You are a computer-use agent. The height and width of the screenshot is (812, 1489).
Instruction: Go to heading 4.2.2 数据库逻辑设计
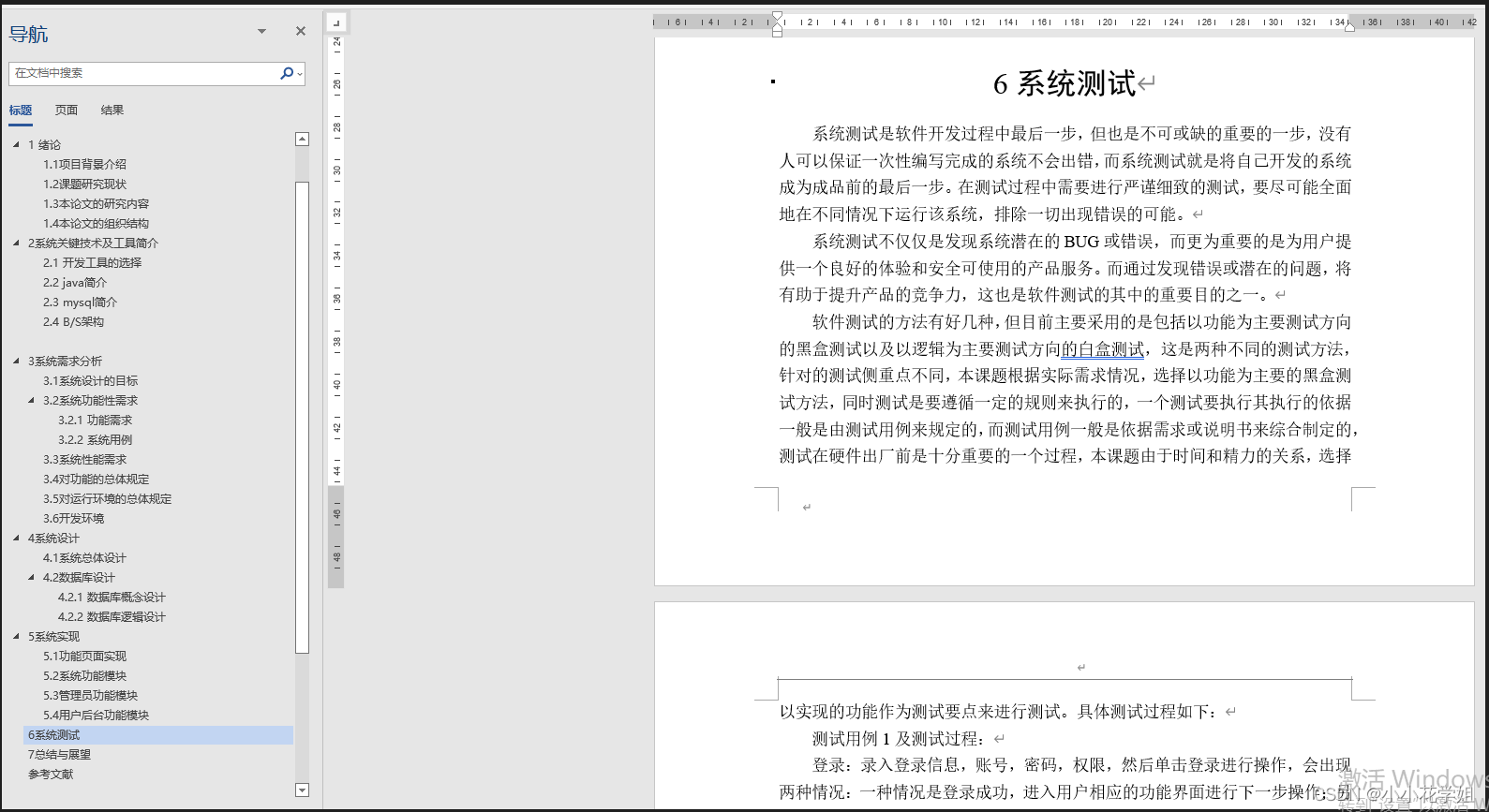tap(112, 616)
